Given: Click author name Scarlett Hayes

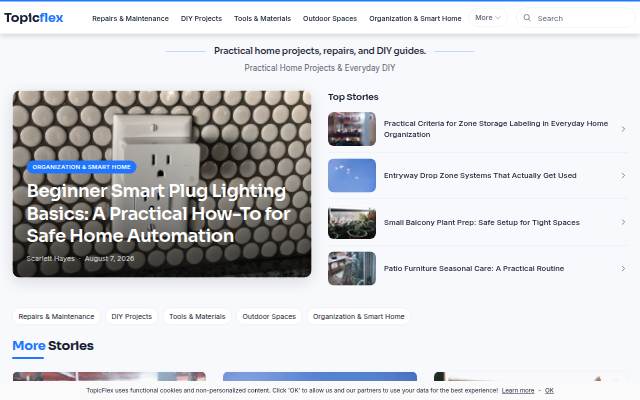Looking at the screenshot, I should point(51,258).
